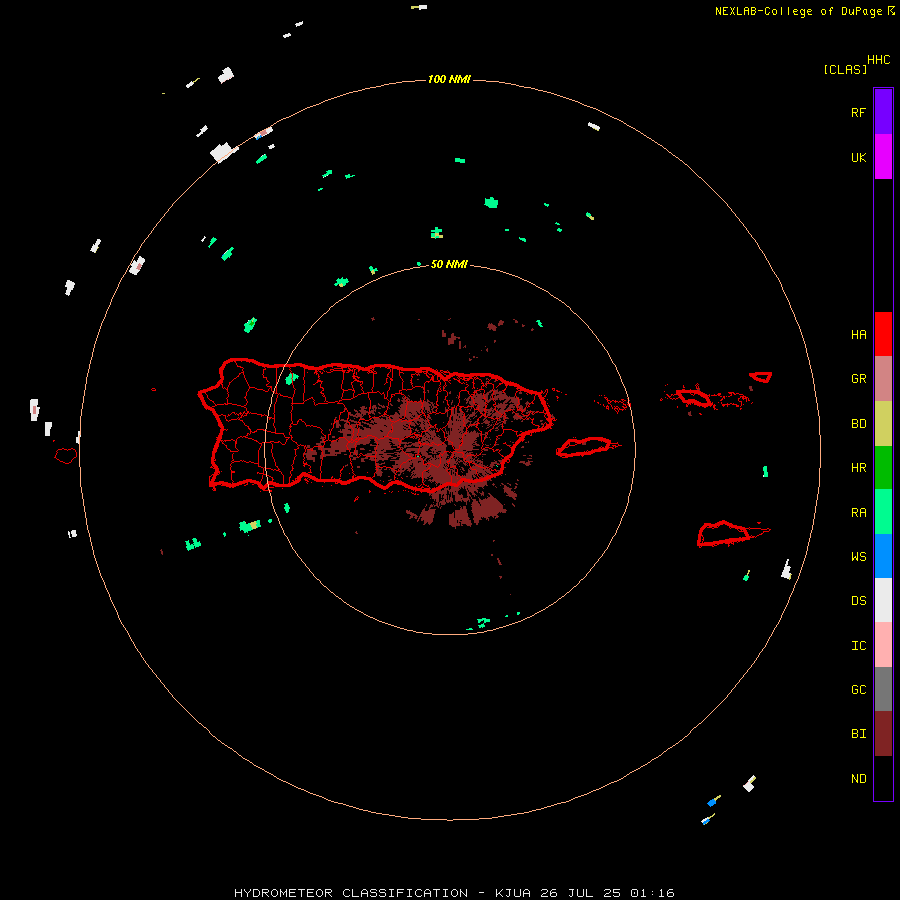Click the ND black legend swatch

click(883, 778)
